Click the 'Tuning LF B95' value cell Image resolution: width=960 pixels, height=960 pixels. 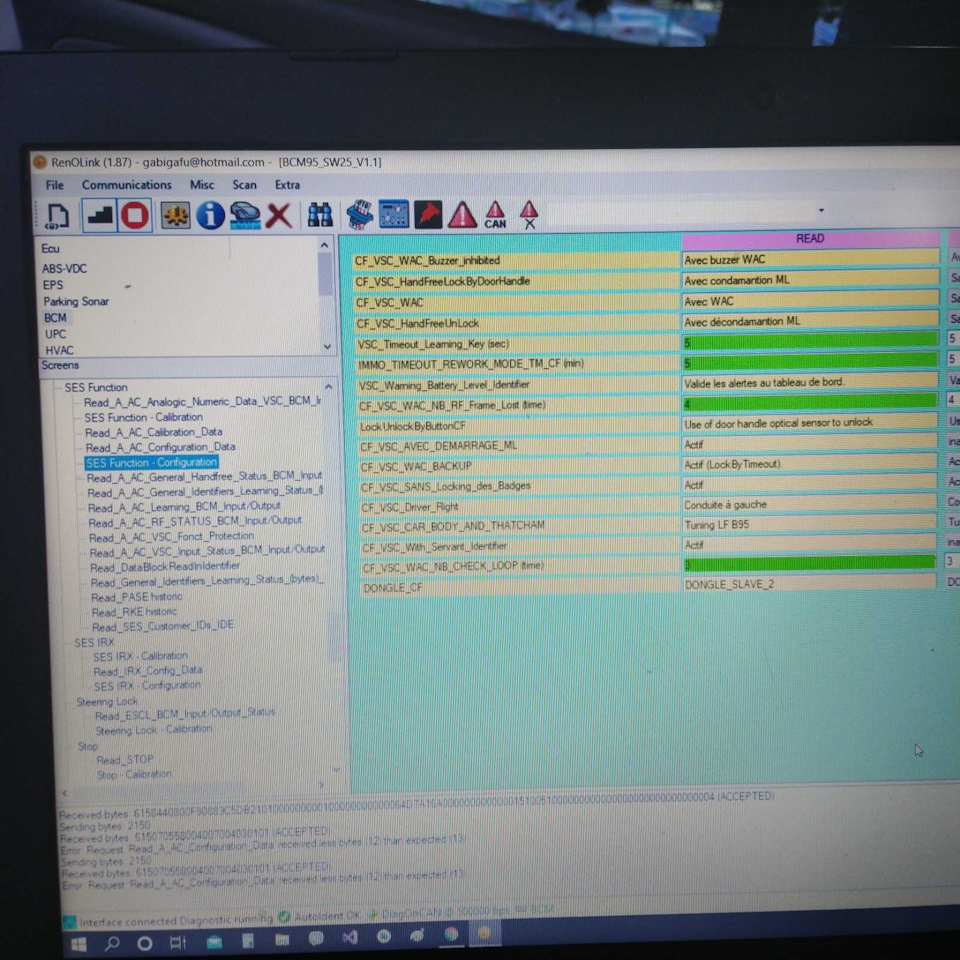(x=809, y=525)
